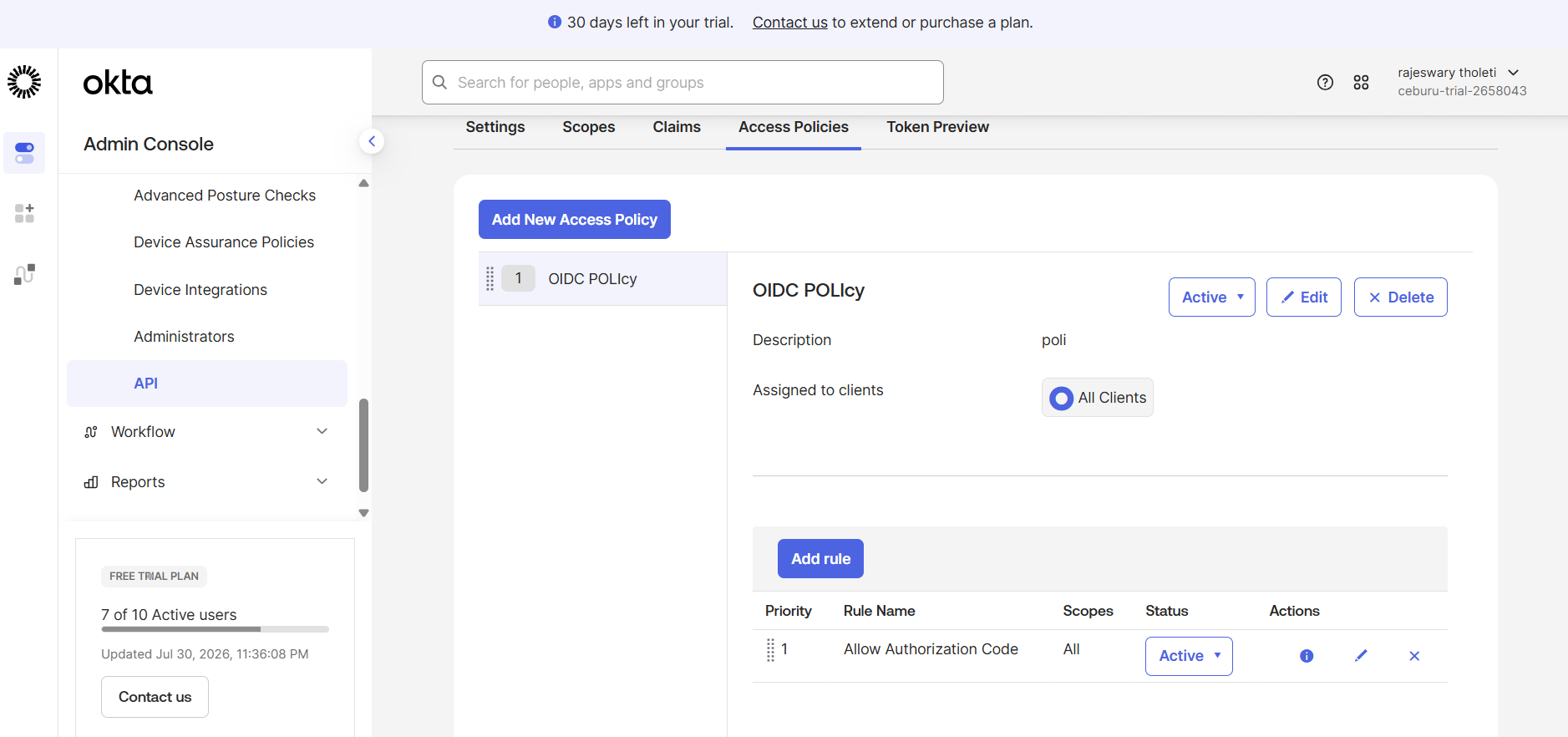Focus the people, apps and groups search field
The height and width of the screenshot is (737, 1568).
point(683,82)
